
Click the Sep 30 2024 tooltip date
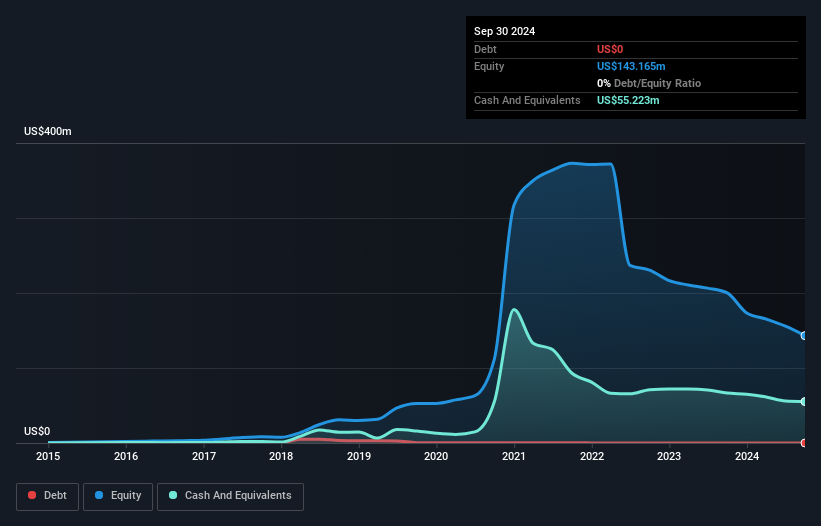click(504, 31)
